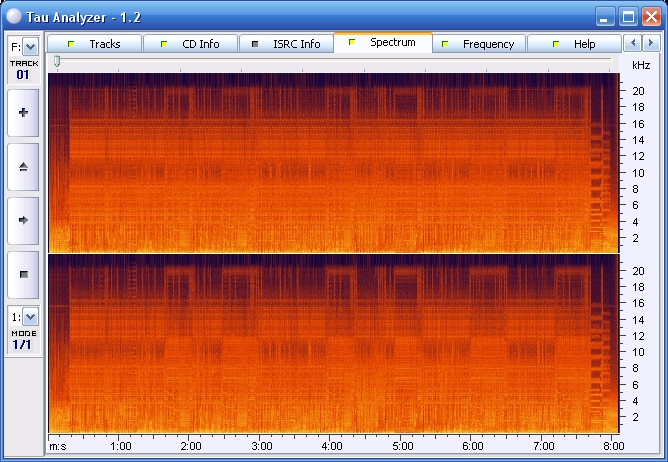The image size is (668, 462).
Task: Click the plus button in left sidebar
Action: point(24,113)
